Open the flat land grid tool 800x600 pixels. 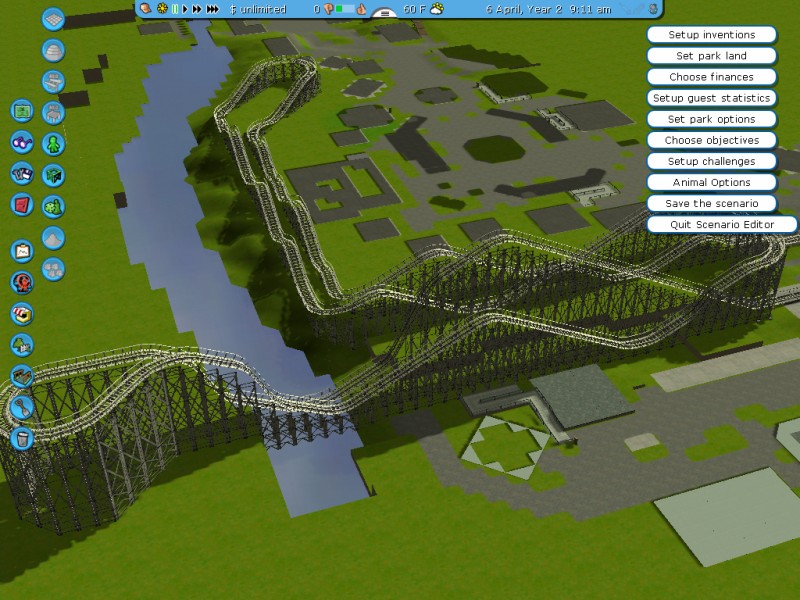[x=53, y=19]
